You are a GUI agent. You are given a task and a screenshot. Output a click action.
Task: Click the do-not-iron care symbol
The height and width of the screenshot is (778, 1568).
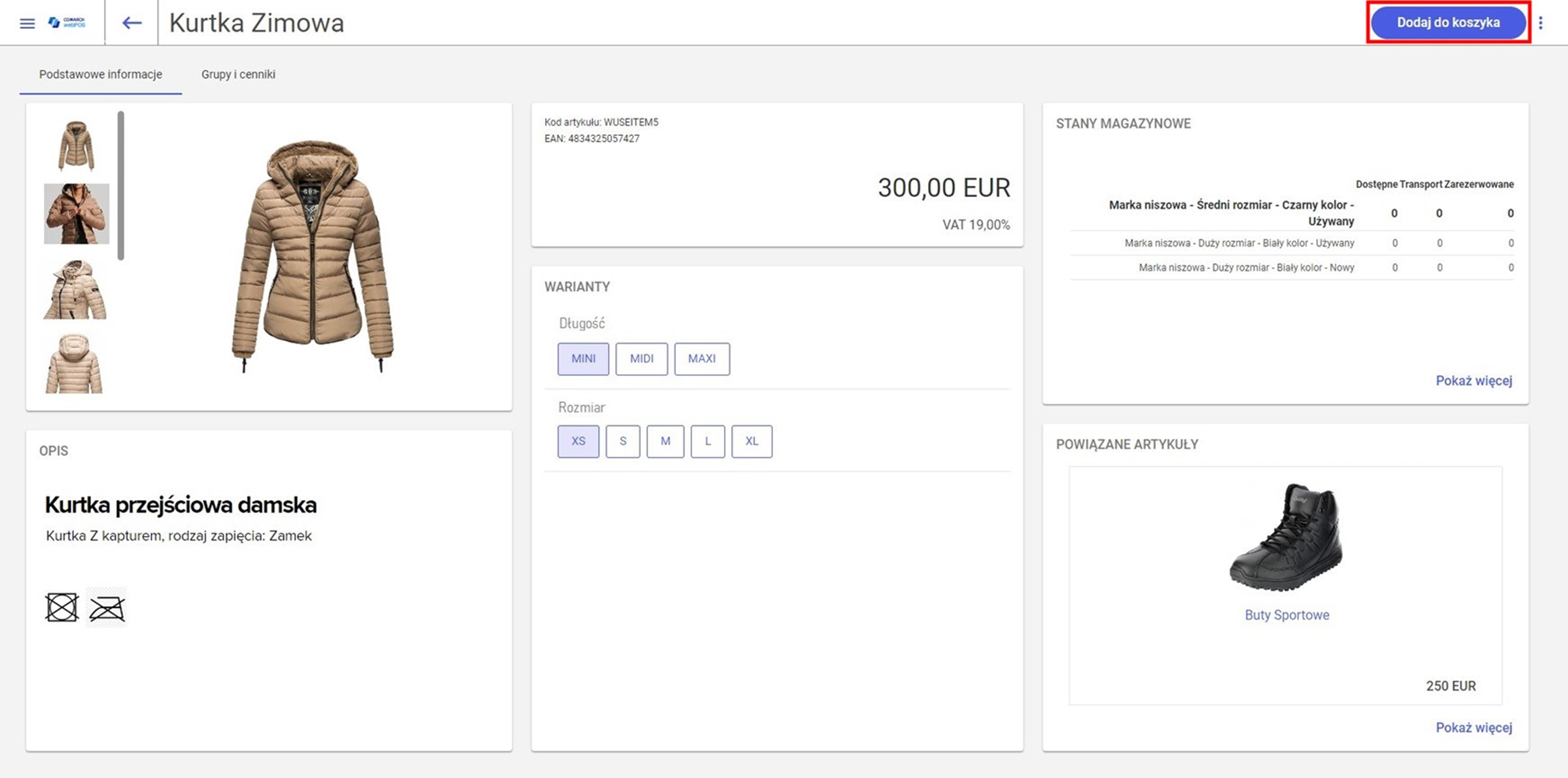(x=107, y=609)
